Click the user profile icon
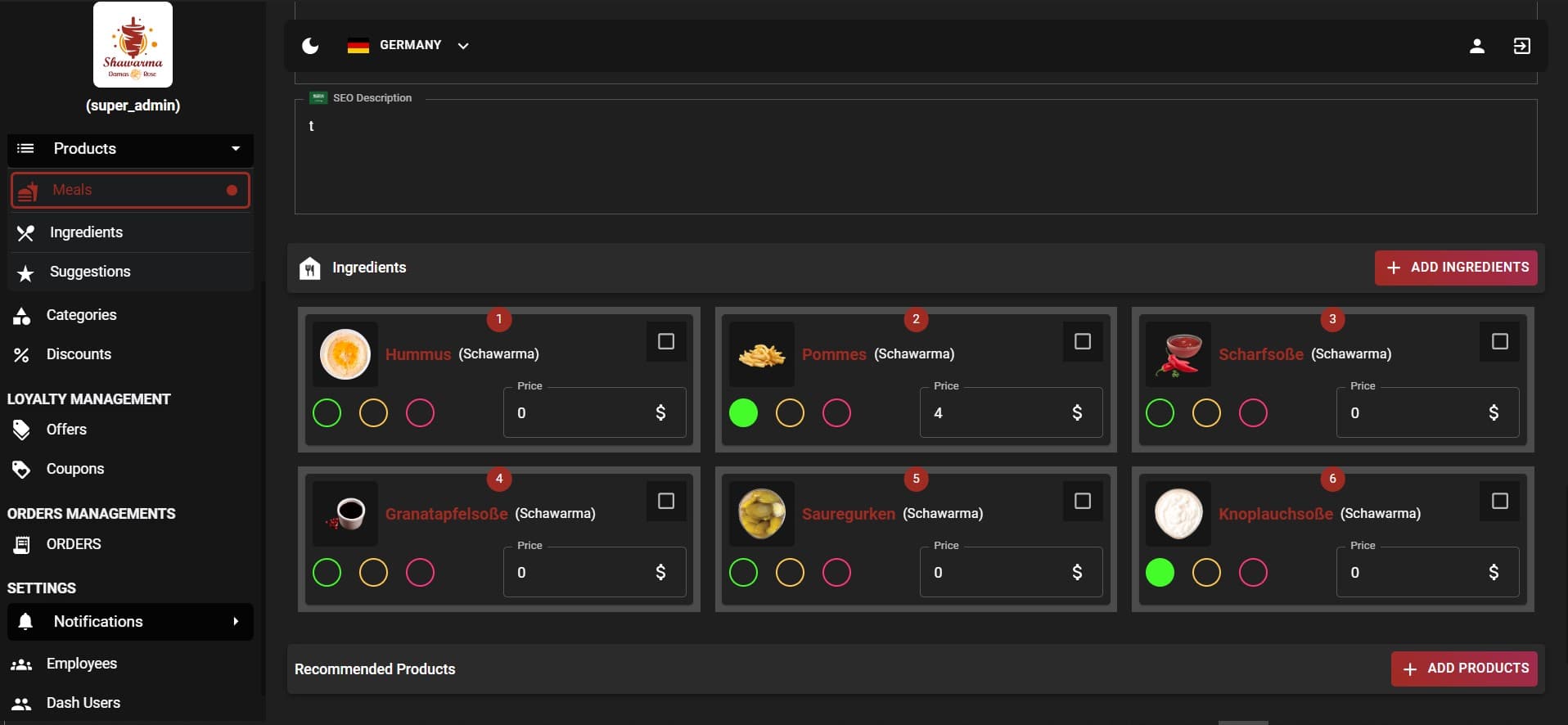The height and width of the screenshot is (725, 1568). [1476, 46]
